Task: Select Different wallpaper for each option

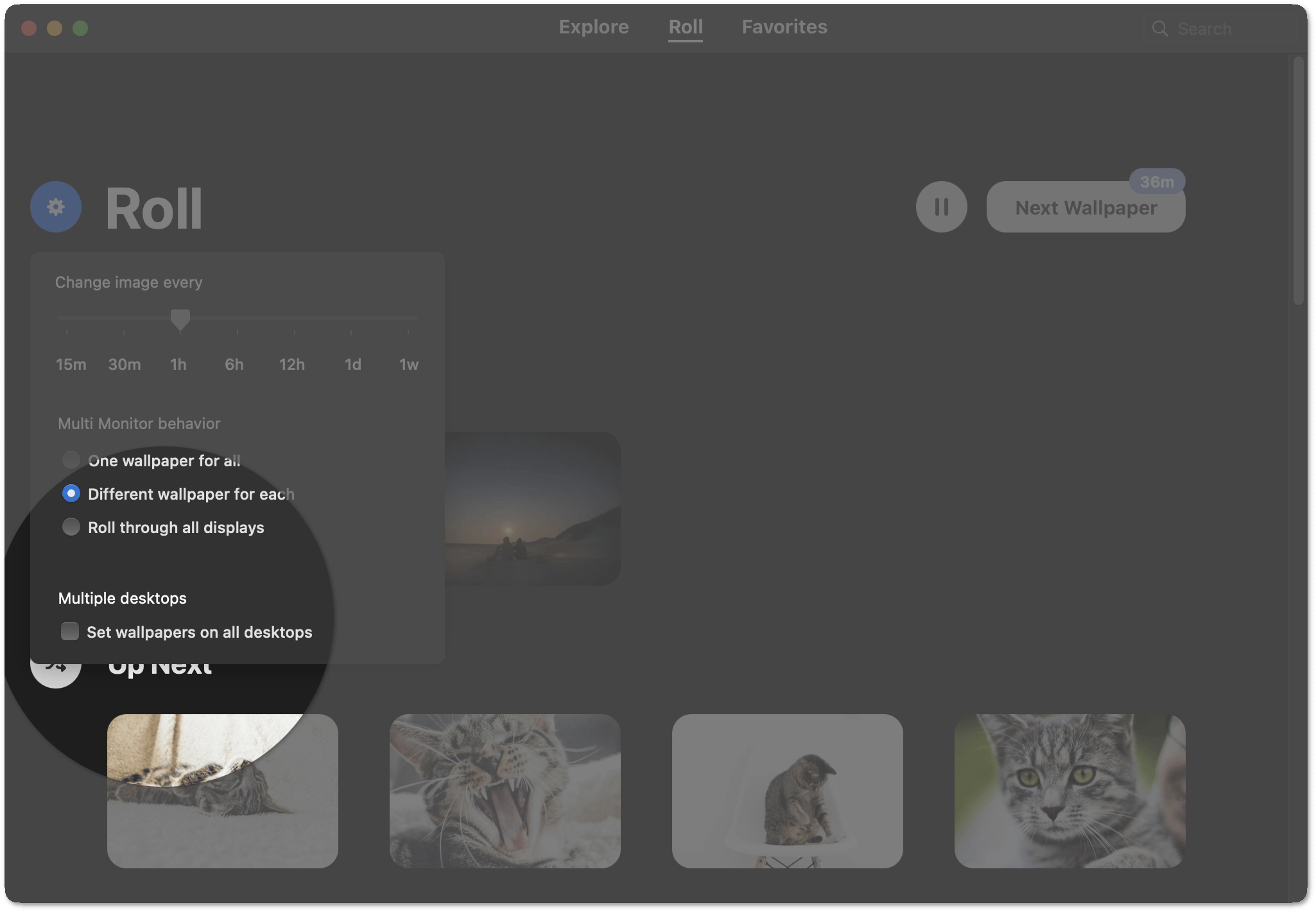Action: tap(71, 494)
